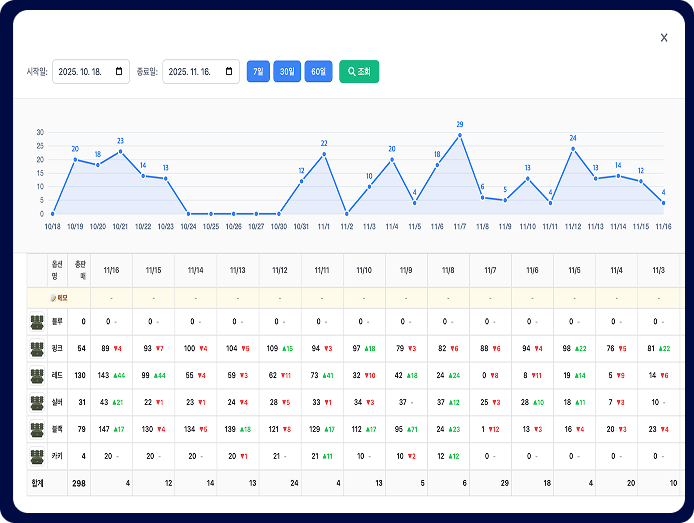
Task: Close the dialog with the X
Action: click(664, 38)
